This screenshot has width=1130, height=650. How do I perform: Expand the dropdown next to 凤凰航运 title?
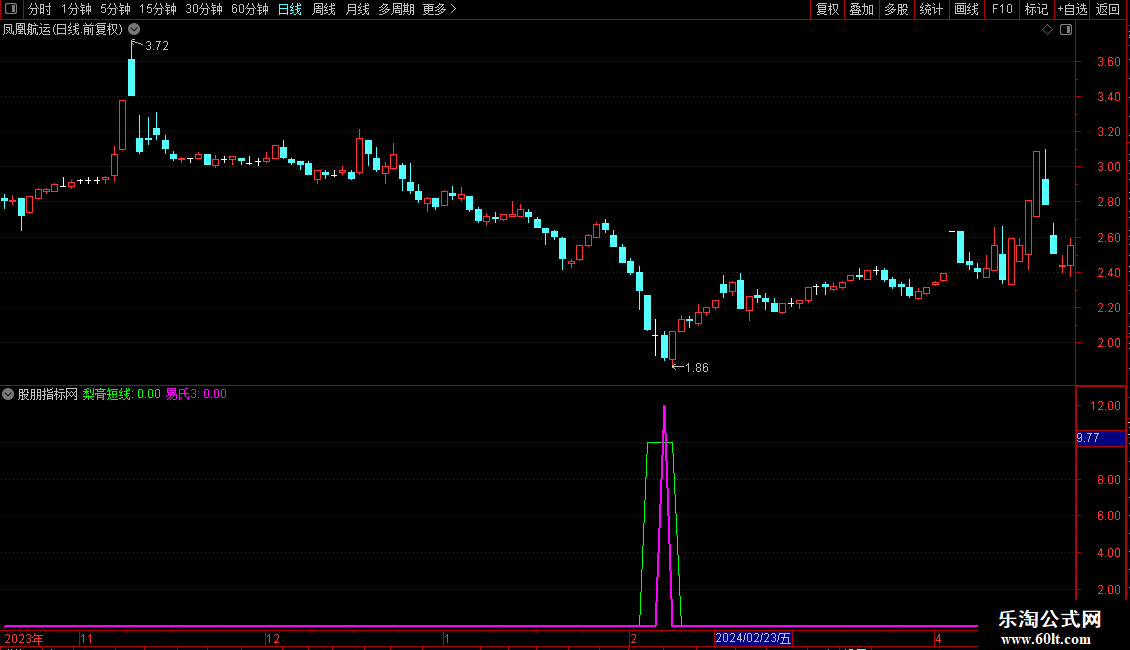click(134, 30)
